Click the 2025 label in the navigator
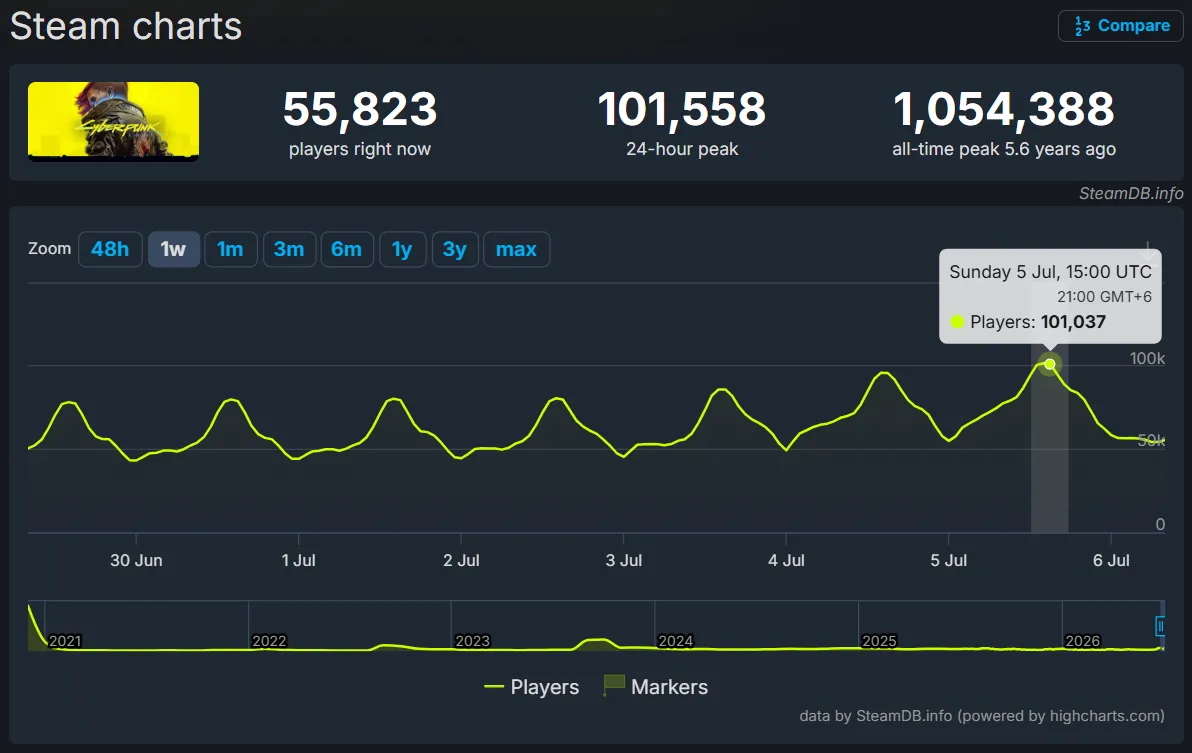Viewport: 1192px width, 753px height. pyautogui.click(x=880, y=641)
